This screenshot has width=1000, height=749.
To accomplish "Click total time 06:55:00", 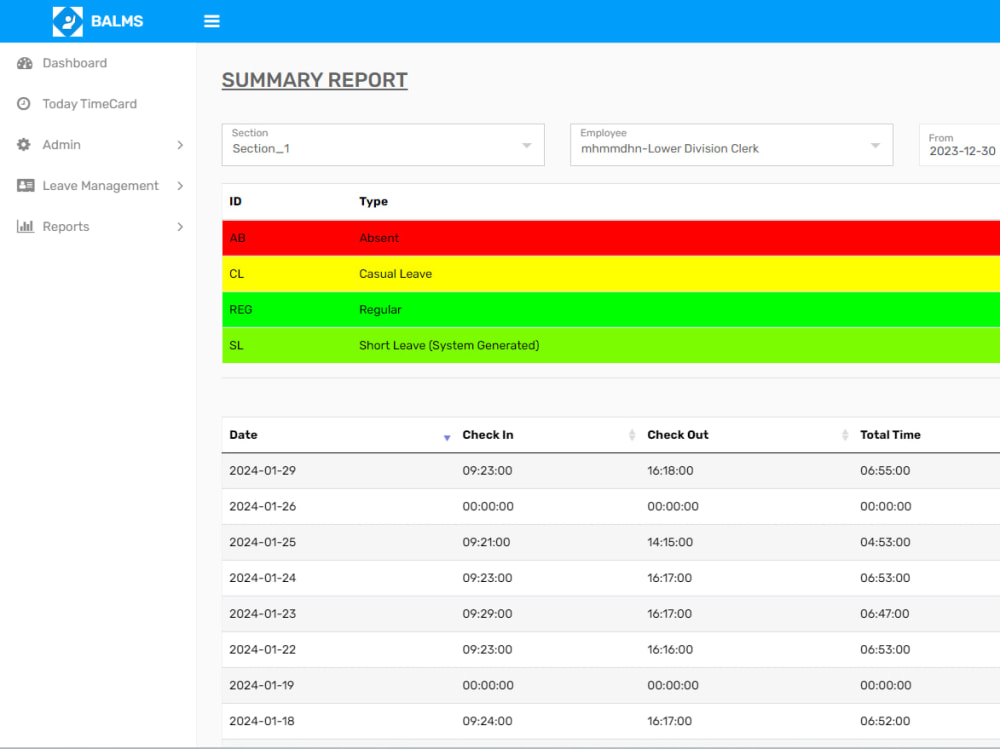I will 885,471.
